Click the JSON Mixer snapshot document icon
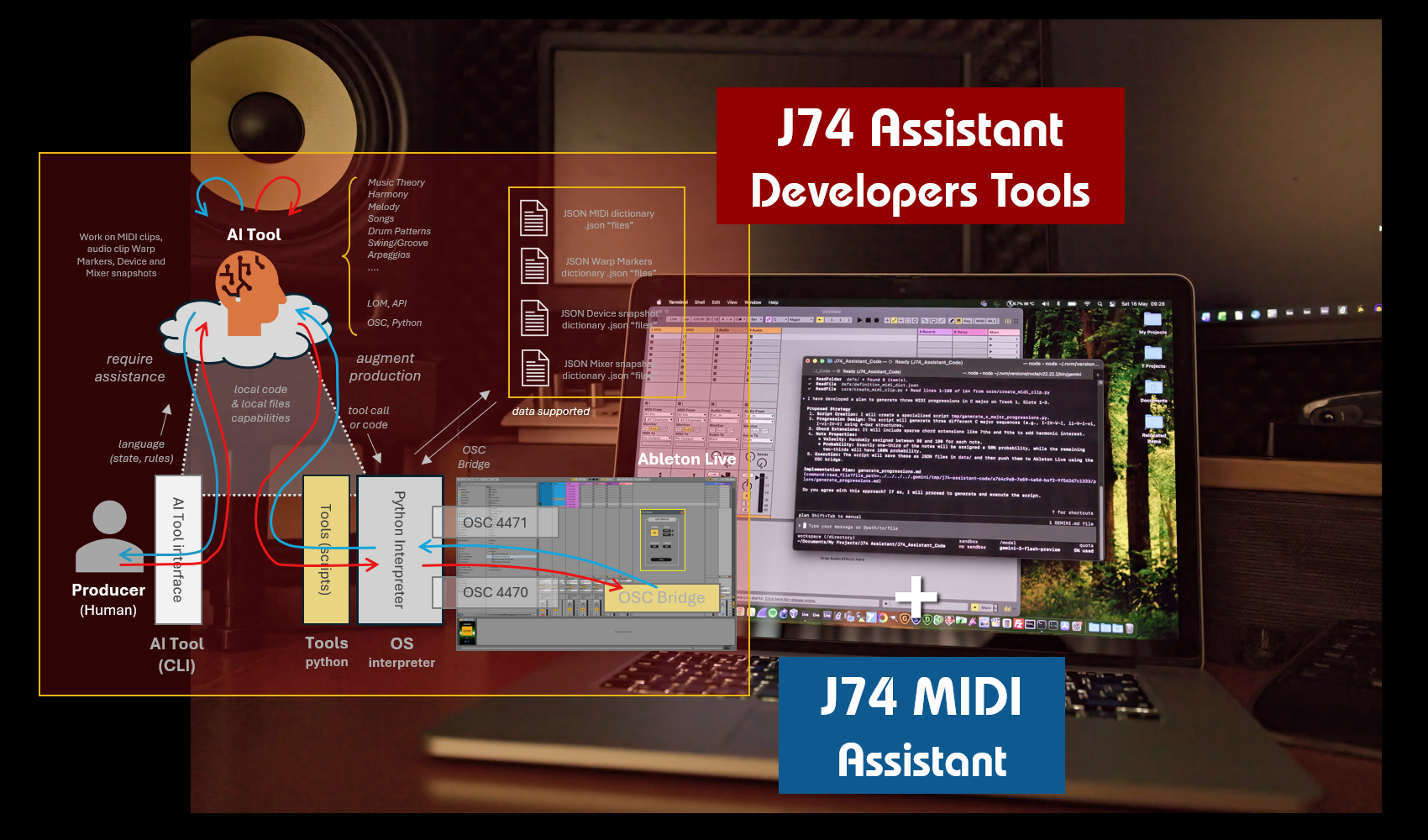Screen dimensions: 1428x840 [534, 368]
